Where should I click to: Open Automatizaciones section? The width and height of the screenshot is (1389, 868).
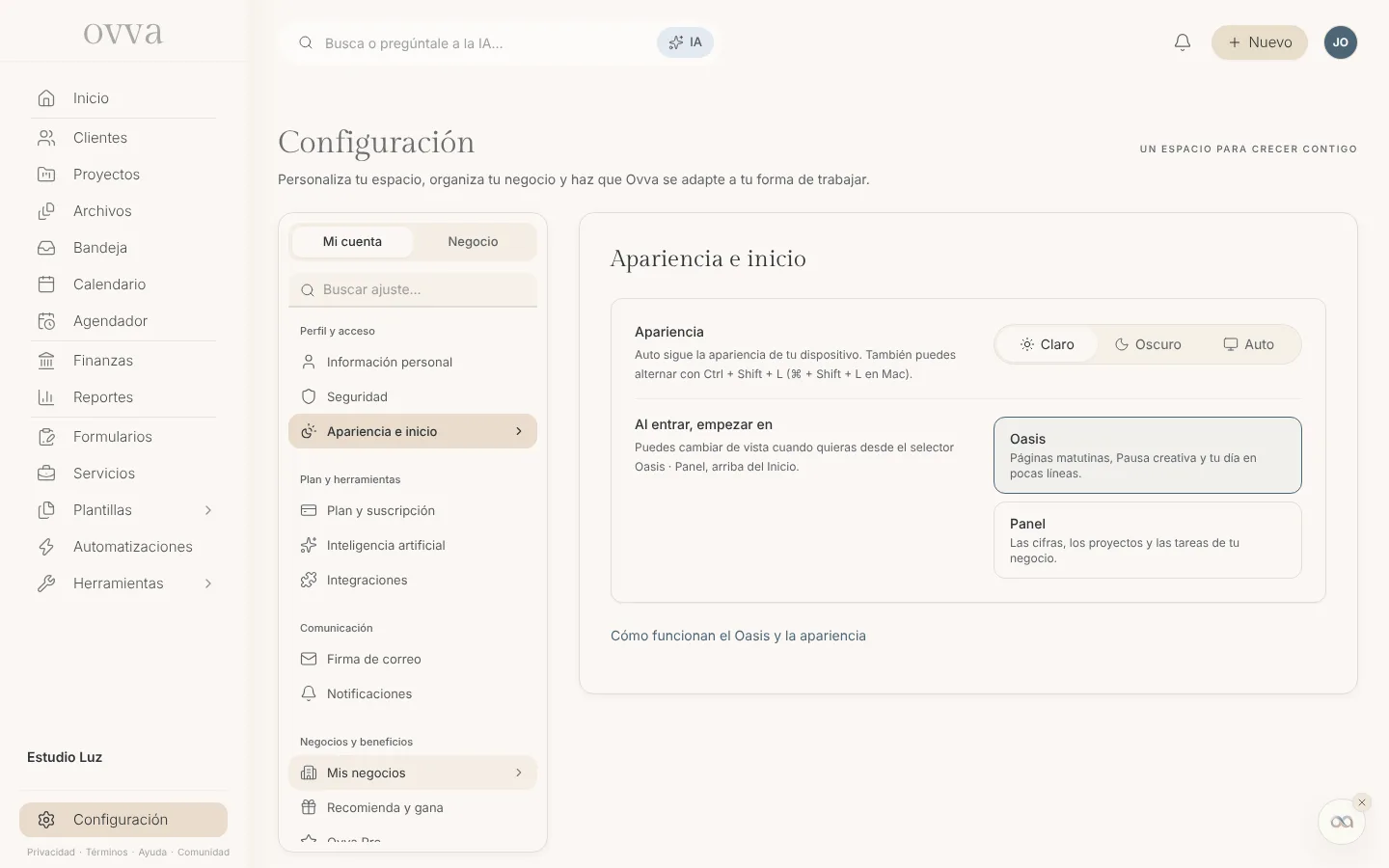click(123, 547)
